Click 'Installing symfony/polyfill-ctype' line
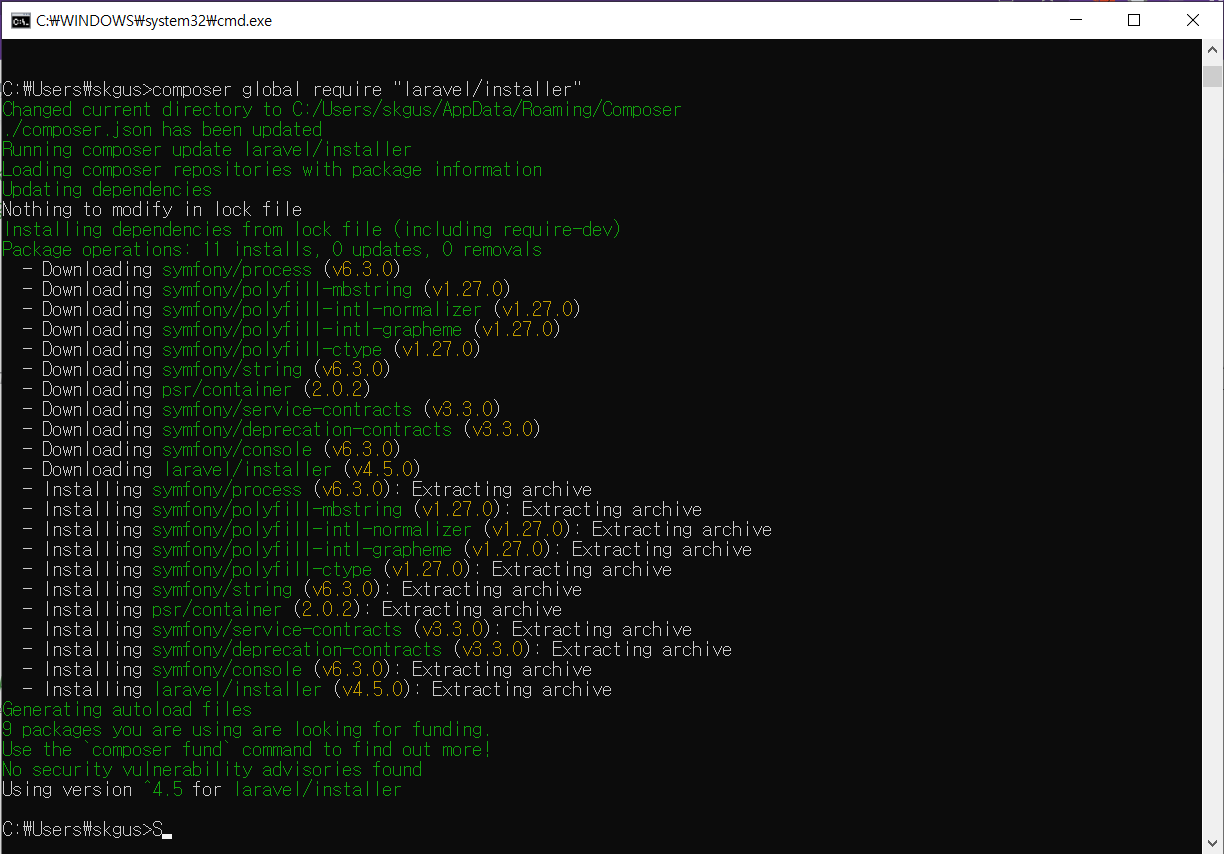The height and width of the screenshot is (854, 1224). 347,569
